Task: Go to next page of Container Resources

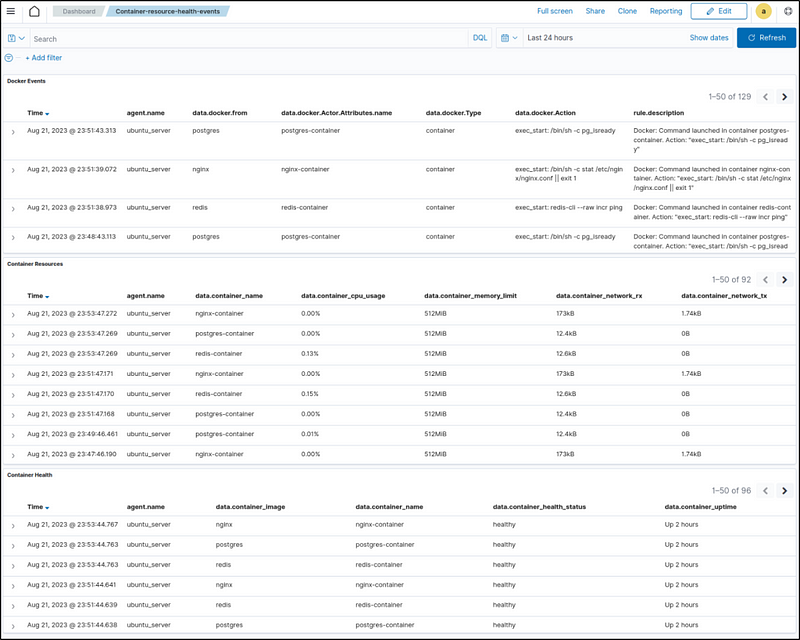Action: click(x=784, y=280)
